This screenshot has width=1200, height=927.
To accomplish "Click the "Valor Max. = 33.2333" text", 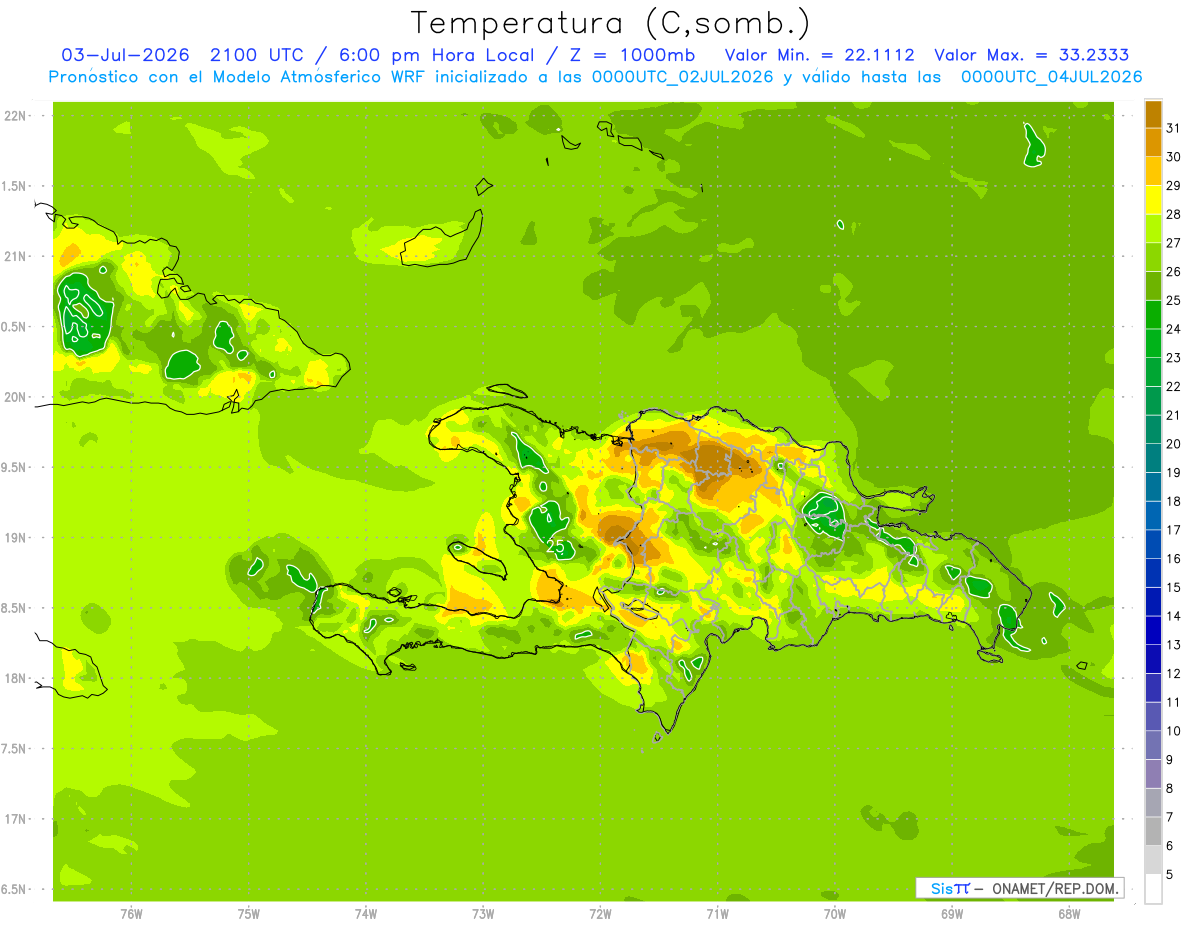I will click(1033, 55).
